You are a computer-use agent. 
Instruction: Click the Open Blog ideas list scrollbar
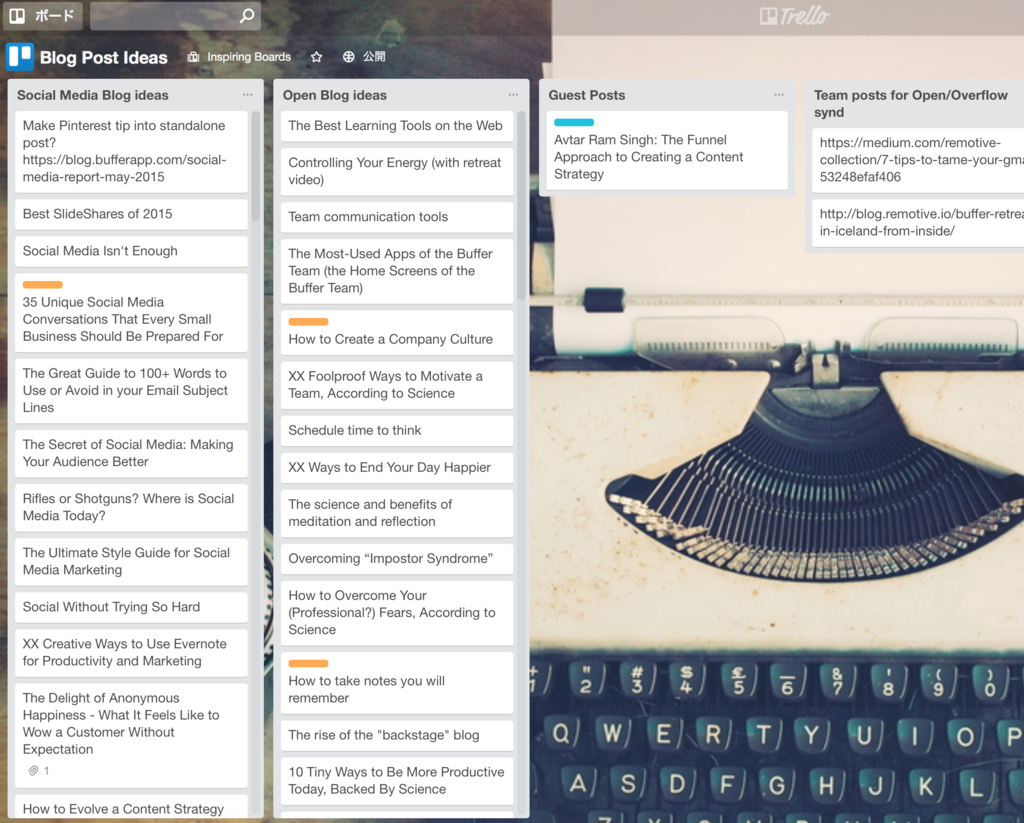521,206
